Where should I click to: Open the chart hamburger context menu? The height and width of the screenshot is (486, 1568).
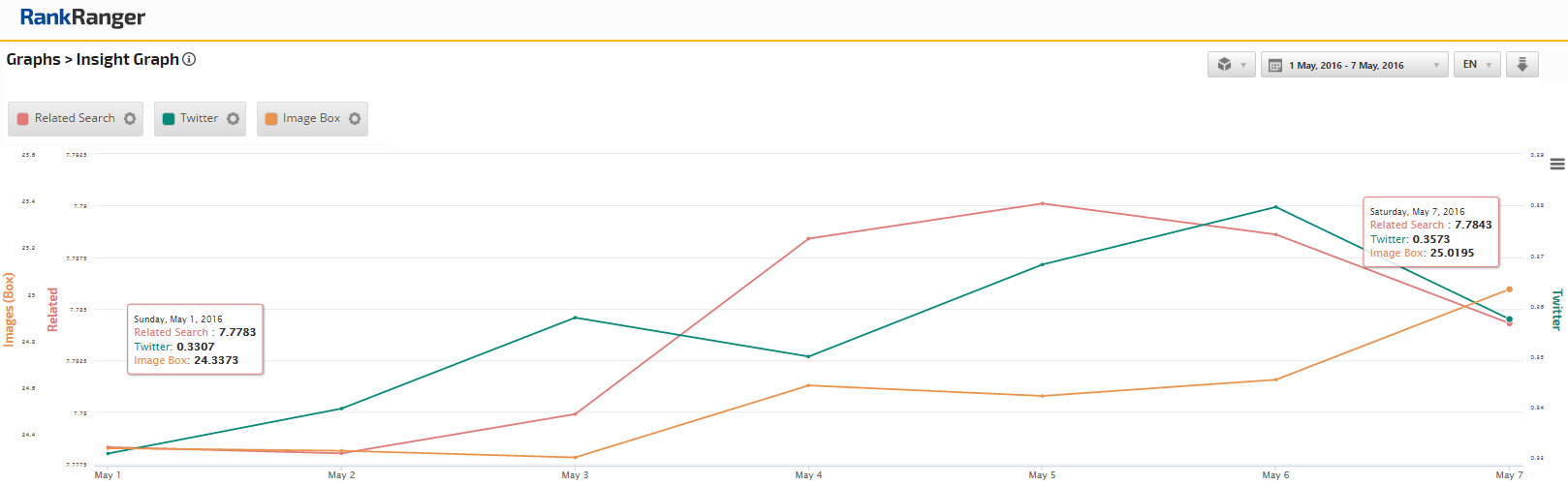[1557, 165]
